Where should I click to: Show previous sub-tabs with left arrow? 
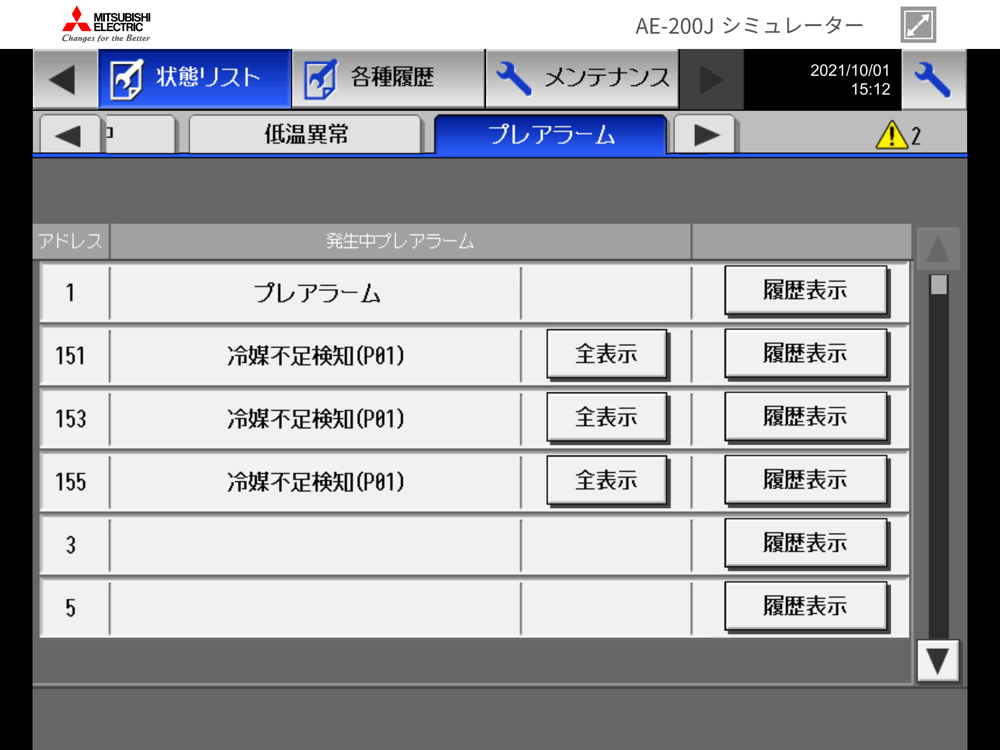(x=70, y=135)
